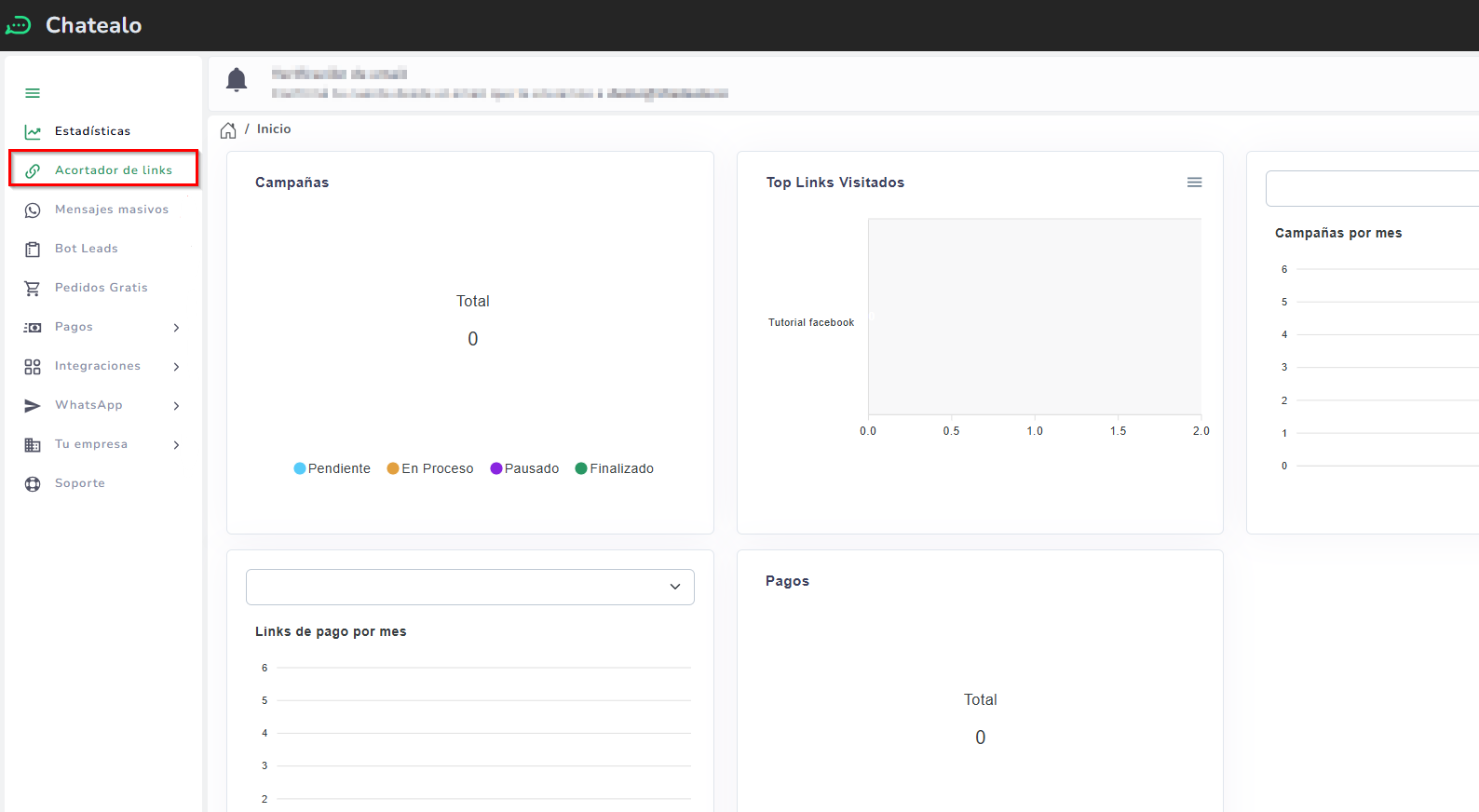Click the Chatealo logo icon

coord(19,25)
